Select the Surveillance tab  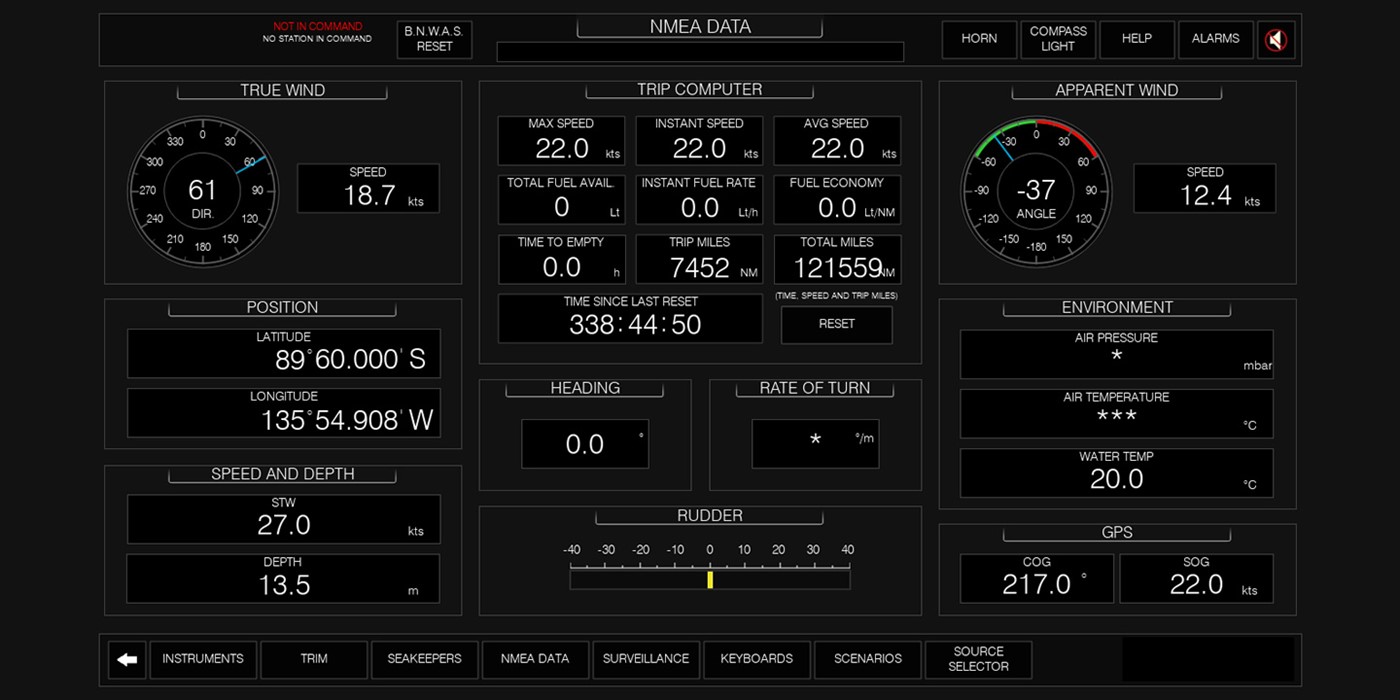[x=646, y=659]
